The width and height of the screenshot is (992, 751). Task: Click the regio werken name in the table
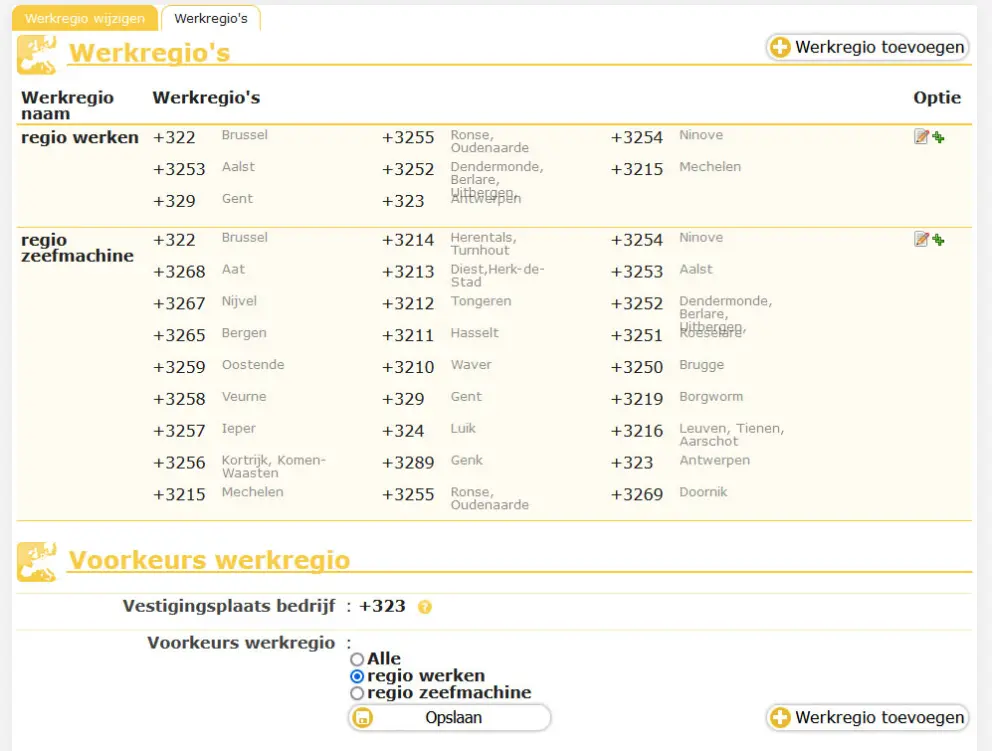coord(80,138)
